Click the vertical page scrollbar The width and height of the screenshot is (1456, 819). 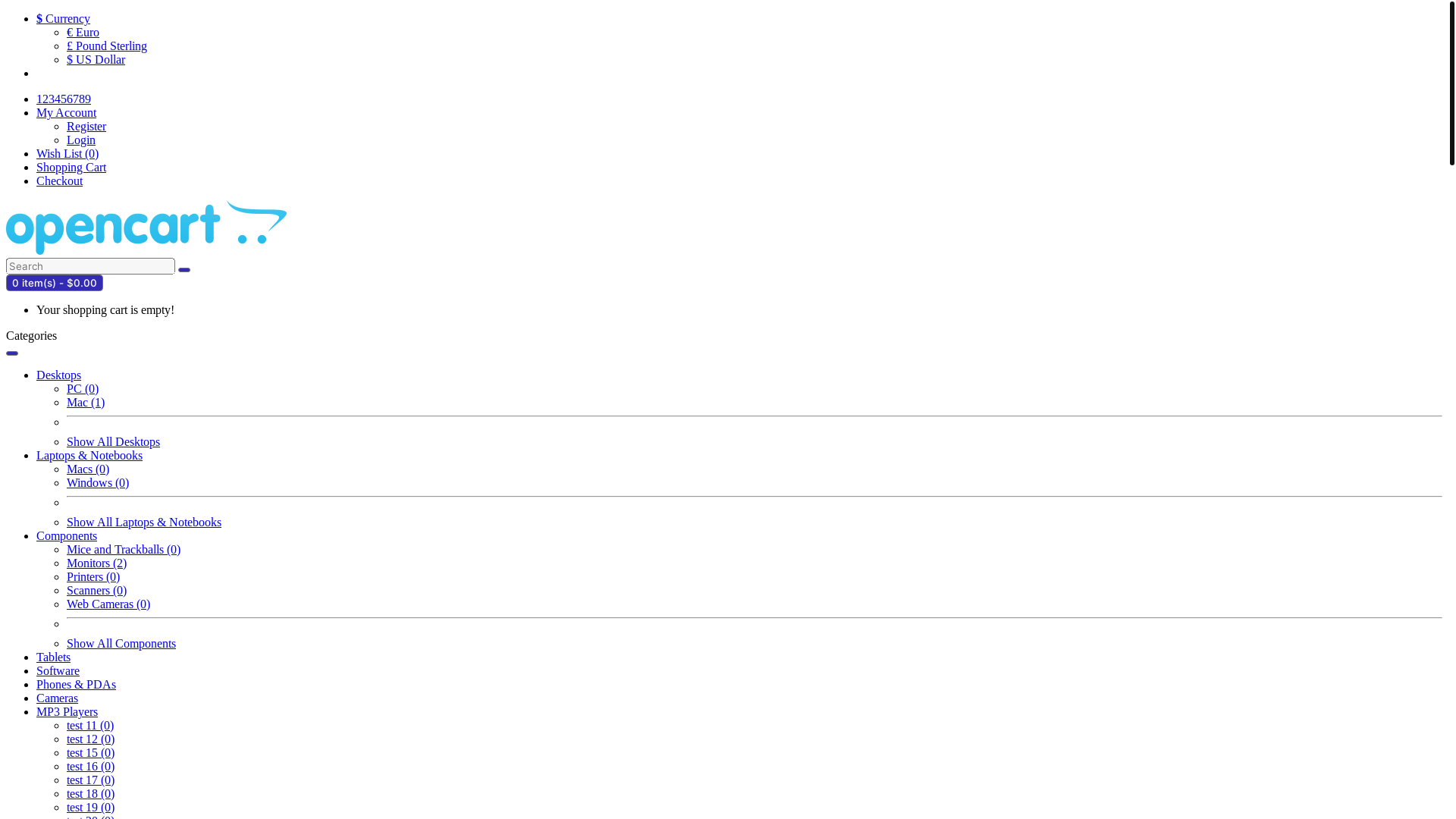point(1451,409)
